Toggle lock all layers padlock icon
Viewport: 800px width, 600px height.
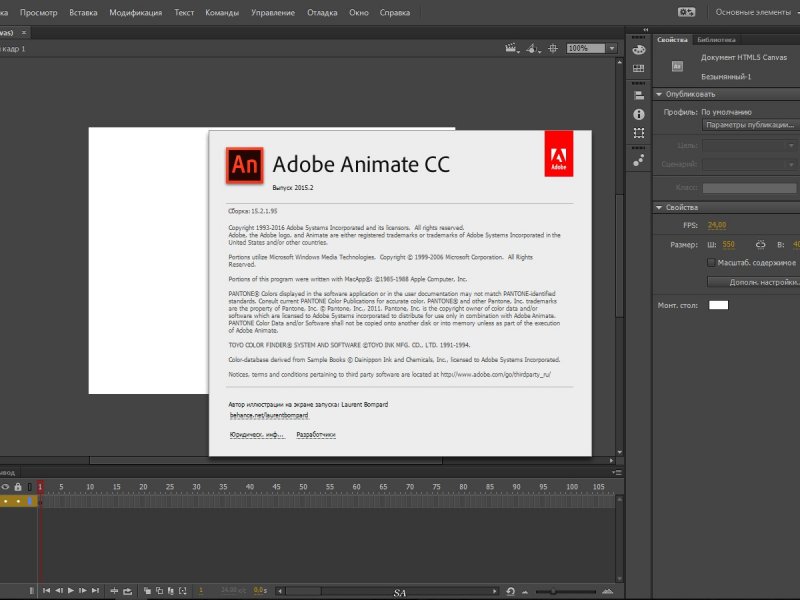(x=18, y=487)
